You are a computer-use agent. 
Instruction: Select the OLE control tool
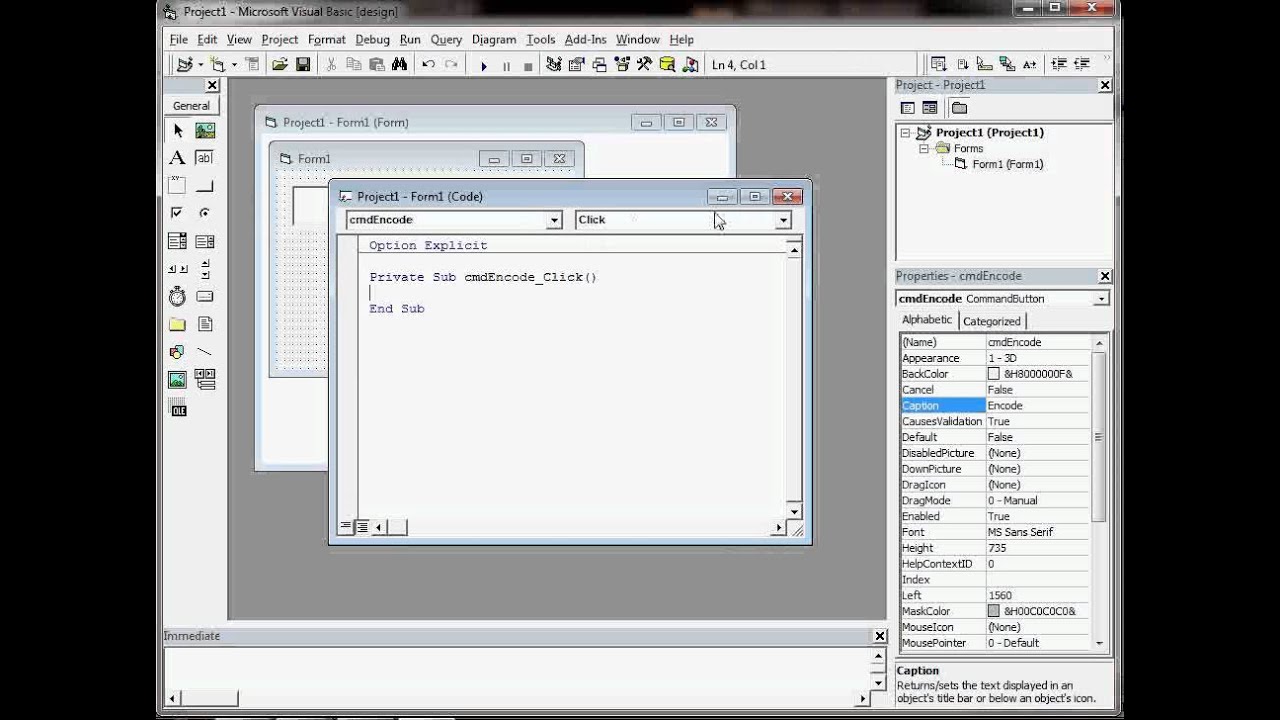(178, 408)
